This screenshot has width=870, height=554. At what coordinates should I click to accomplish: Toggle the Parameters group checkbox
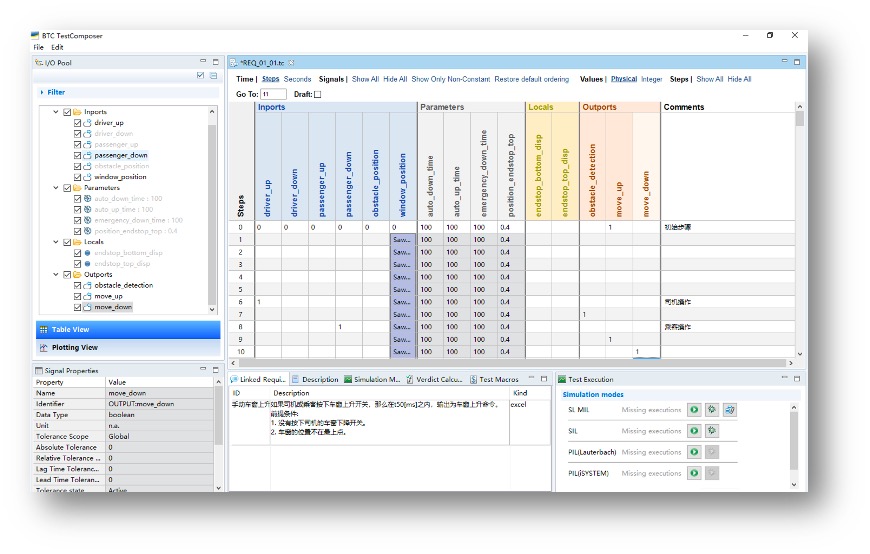tap(67, 188)
